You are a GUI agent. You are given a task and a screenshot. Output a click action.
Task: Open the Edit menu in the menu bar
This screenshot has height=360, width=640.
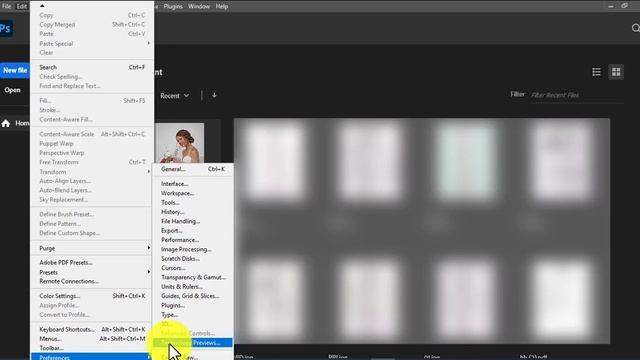point(22,6)
